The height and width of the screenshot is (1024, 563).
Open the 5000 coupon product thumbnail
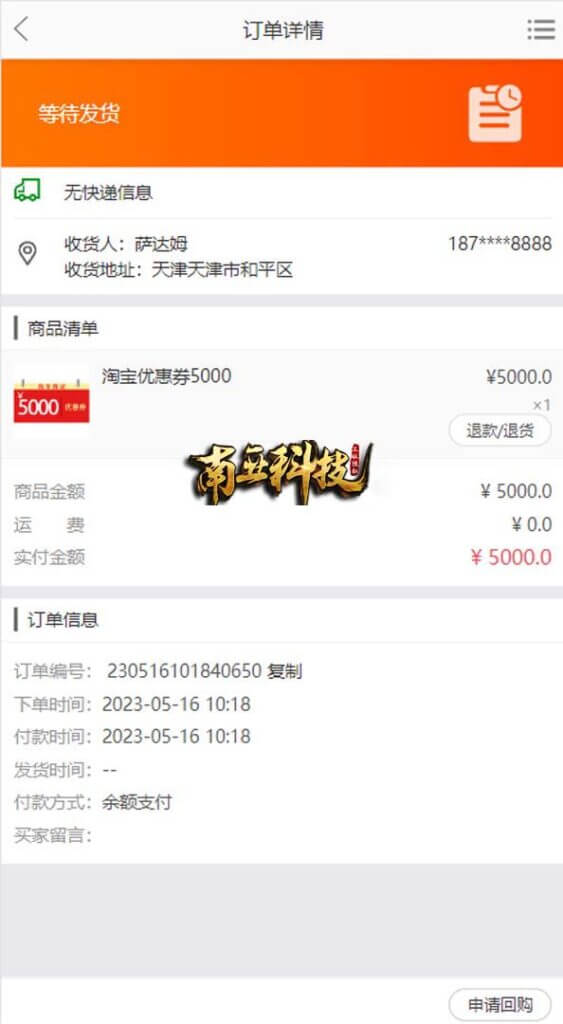52,400
